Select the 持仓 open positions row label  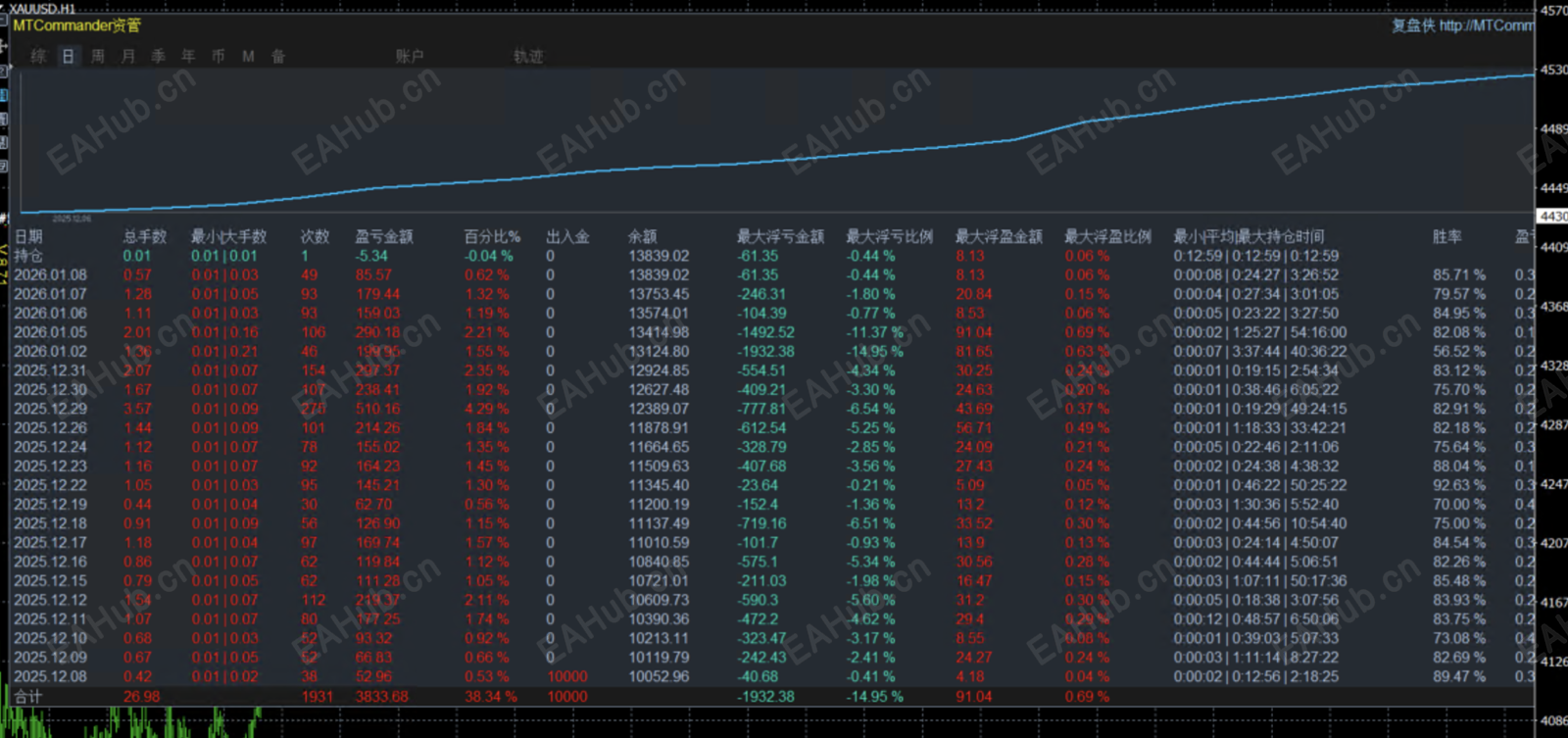point(28,256)
